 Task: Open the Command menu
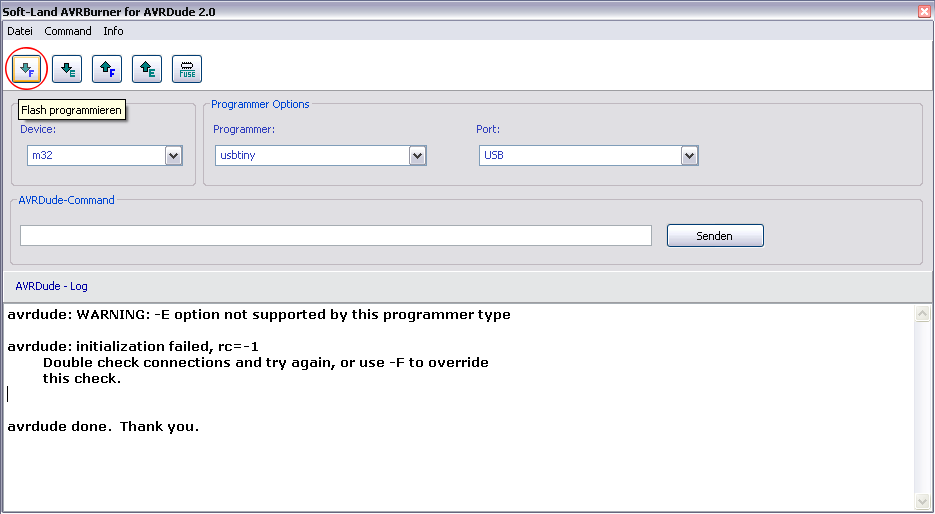[68, 31]
